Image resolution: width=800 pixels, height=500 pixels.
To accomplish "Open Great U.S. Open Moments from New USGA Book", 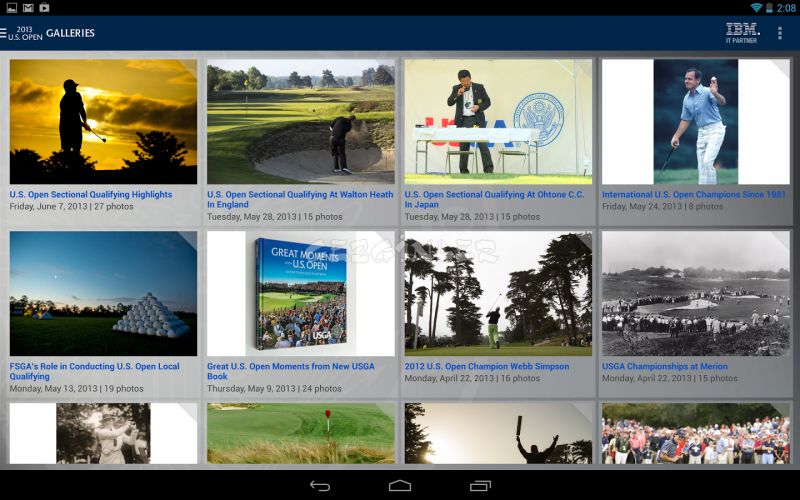I will (x=291, y=371).
